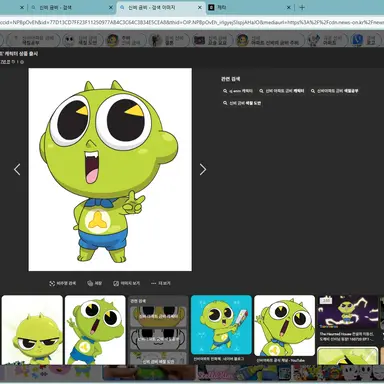Close the '신비 금비 - 검색' tab

[111, 7]
